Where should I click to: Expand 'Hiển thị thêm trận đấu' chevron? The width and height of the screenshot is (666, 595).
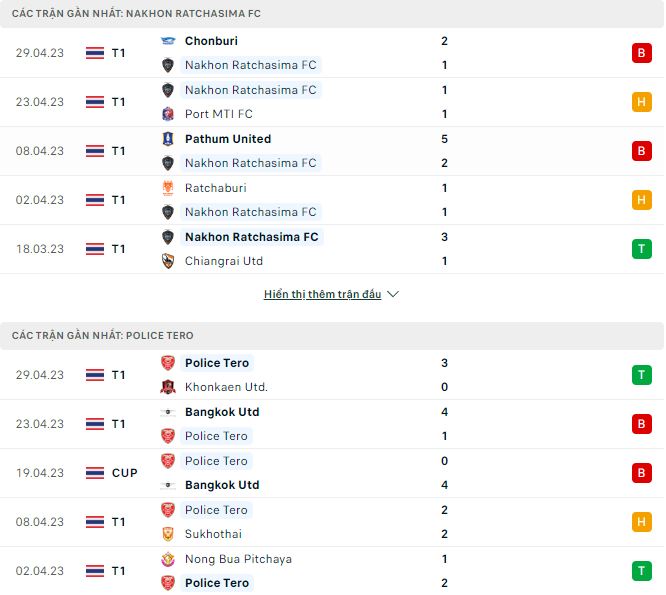393,295
